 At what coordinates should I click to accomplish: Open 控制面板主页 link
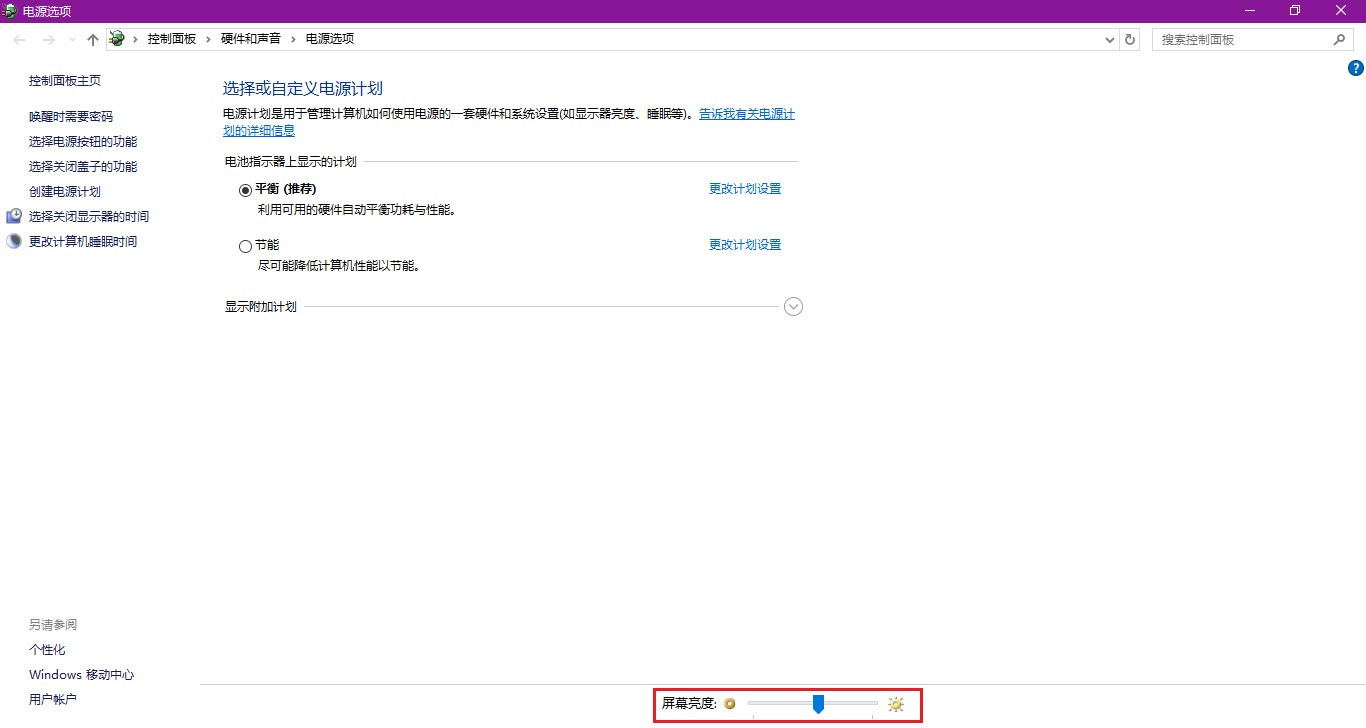click(x=65, y=81)
